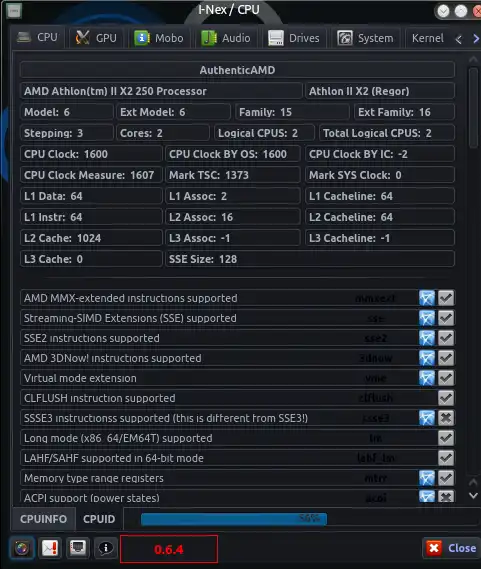This screenshot has height=569, width=481.
Task: Click the blue 56% progress bar
Action: [234, 519]
